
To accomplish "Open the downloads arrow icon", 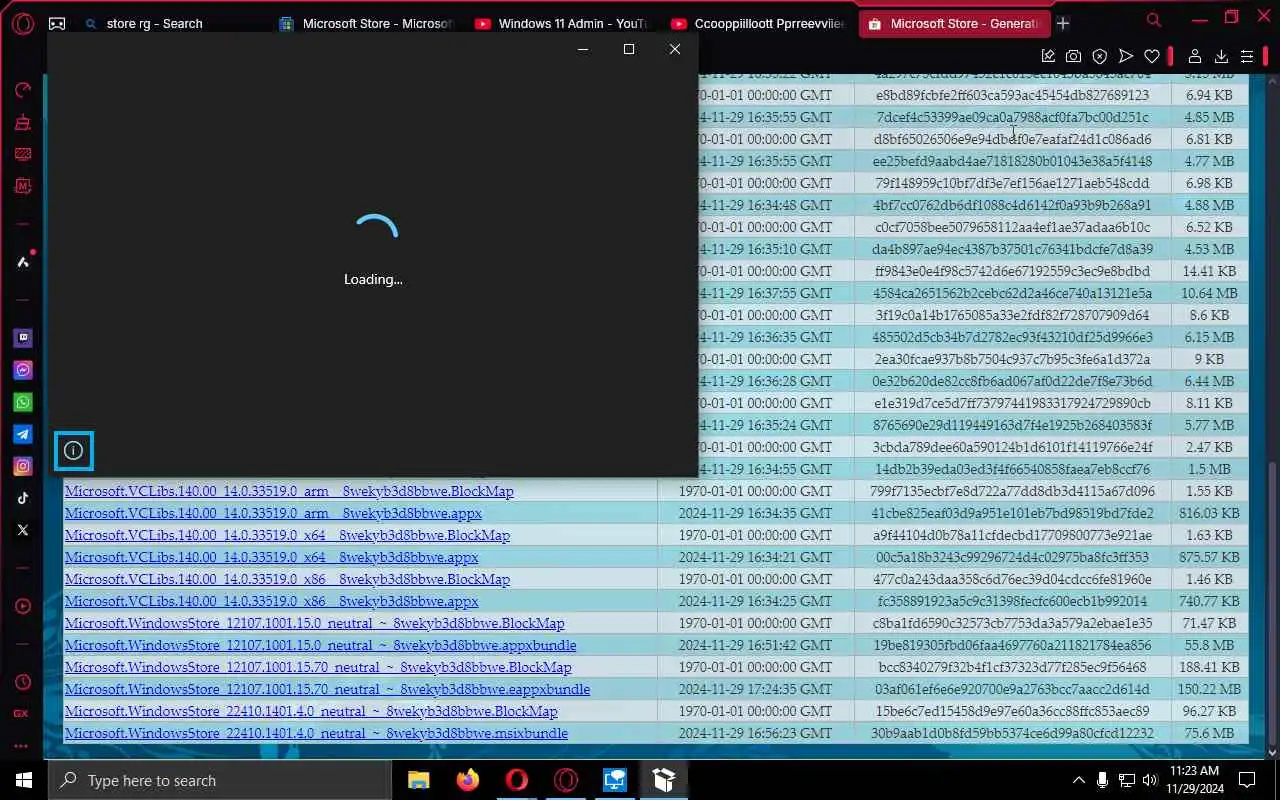I will 1221,57.
